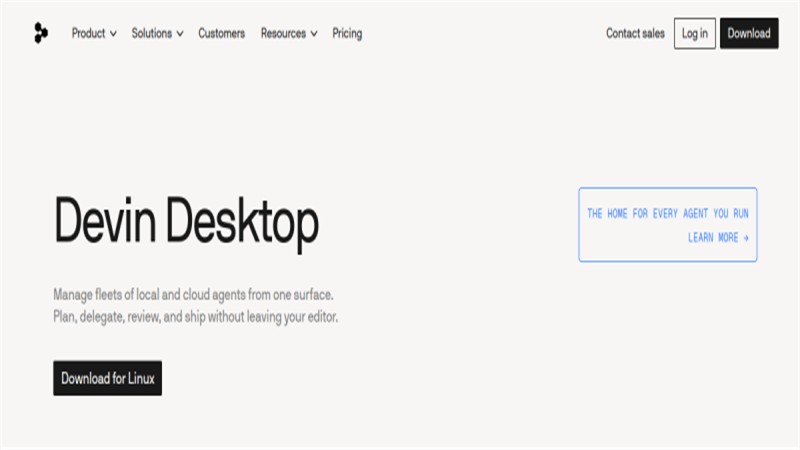The height and width of the screenshot is (450, 800).
Task: Open the Solutions chevron dropdown
Action: [x=180, y=34]
